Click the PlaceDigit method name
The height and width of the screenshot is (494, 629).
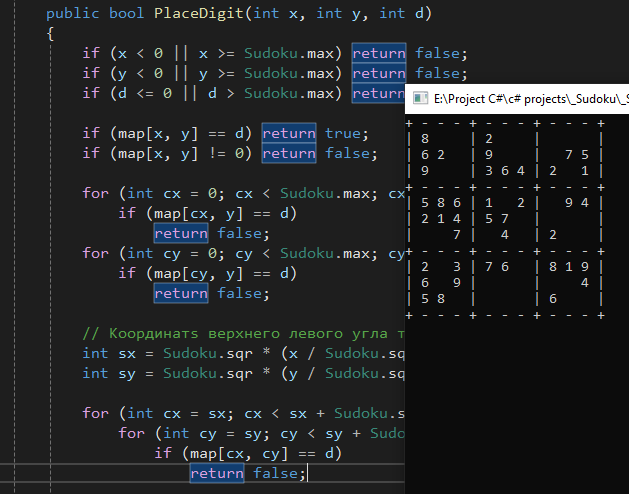[x=199, y=13]
